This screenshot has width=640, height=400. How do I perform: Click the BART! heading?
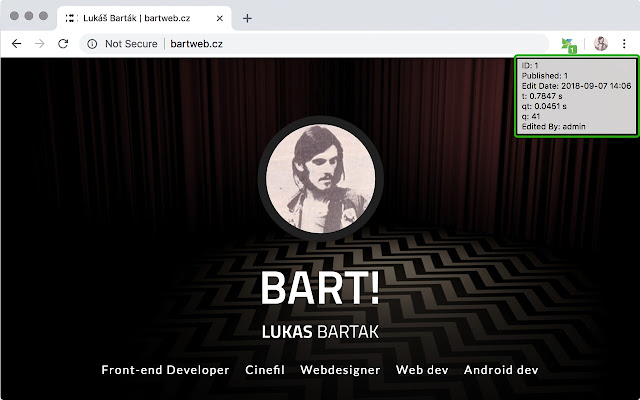(x=320, y=288)
